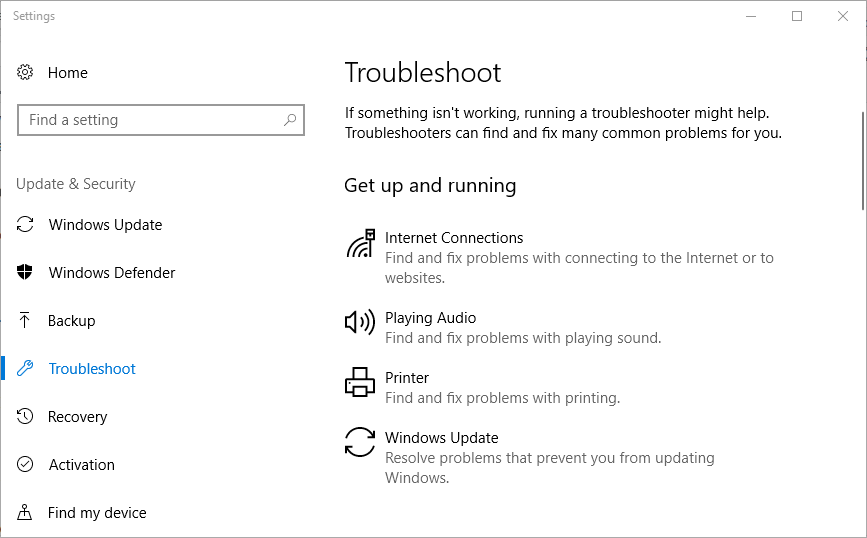The image size is (867, 538).
Task: Click the Windows Update sync icon in sidebar
Action: click(26, 225)
